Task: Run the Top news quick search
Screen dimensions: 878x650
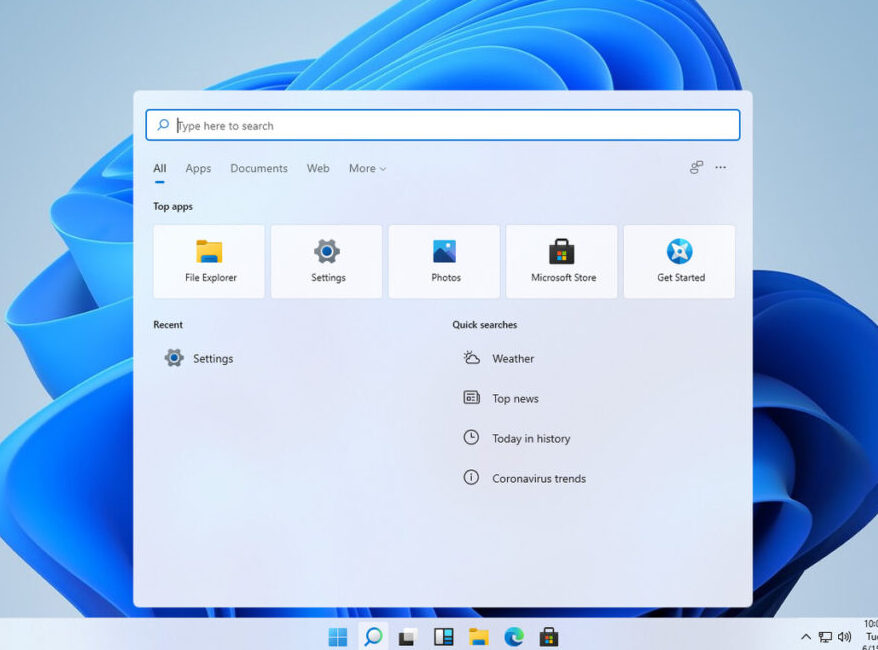Action: (x=501, y=398)
